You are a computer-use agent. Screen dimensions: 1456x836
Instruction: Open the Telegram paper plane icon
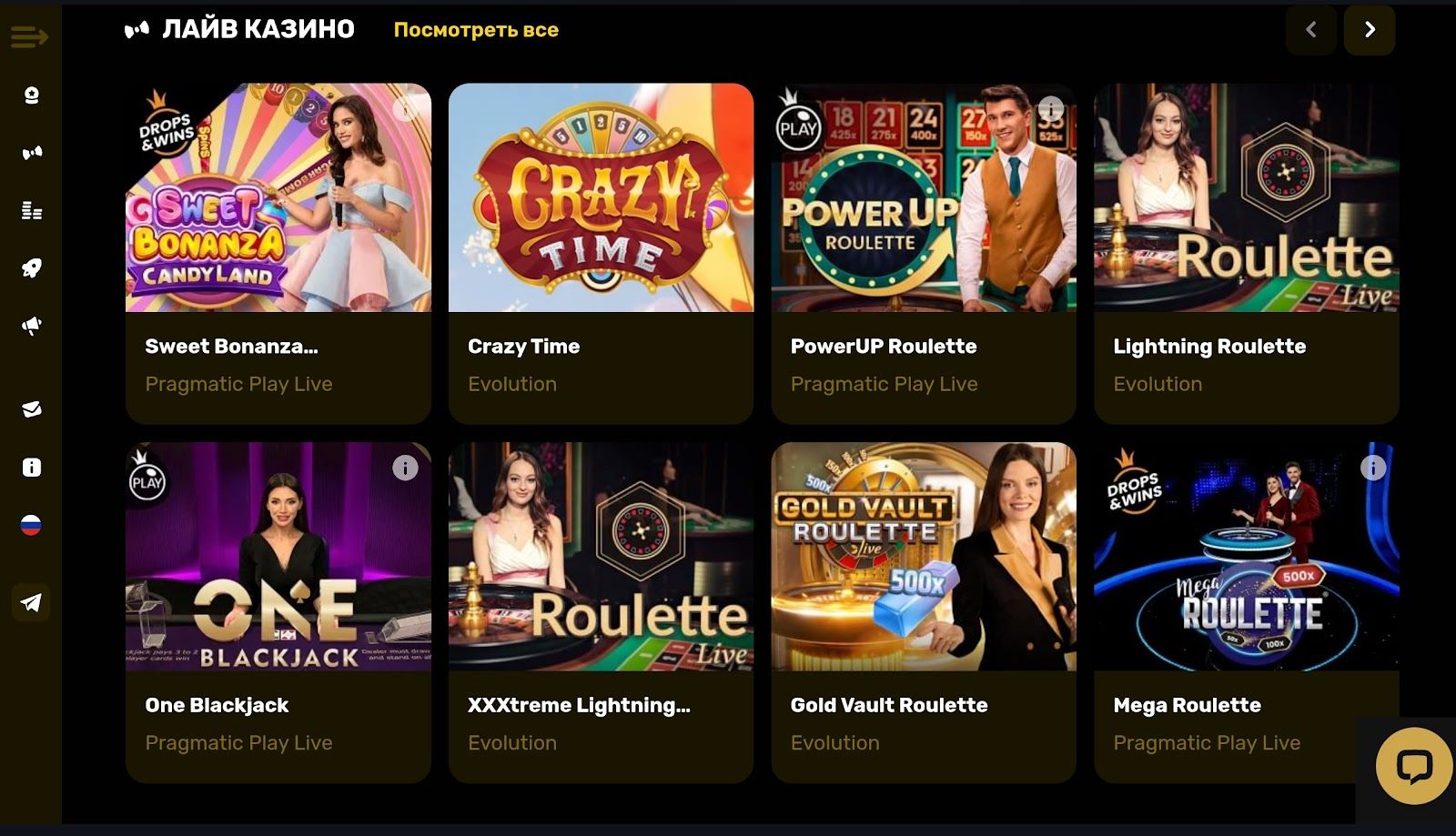point(31,602)
